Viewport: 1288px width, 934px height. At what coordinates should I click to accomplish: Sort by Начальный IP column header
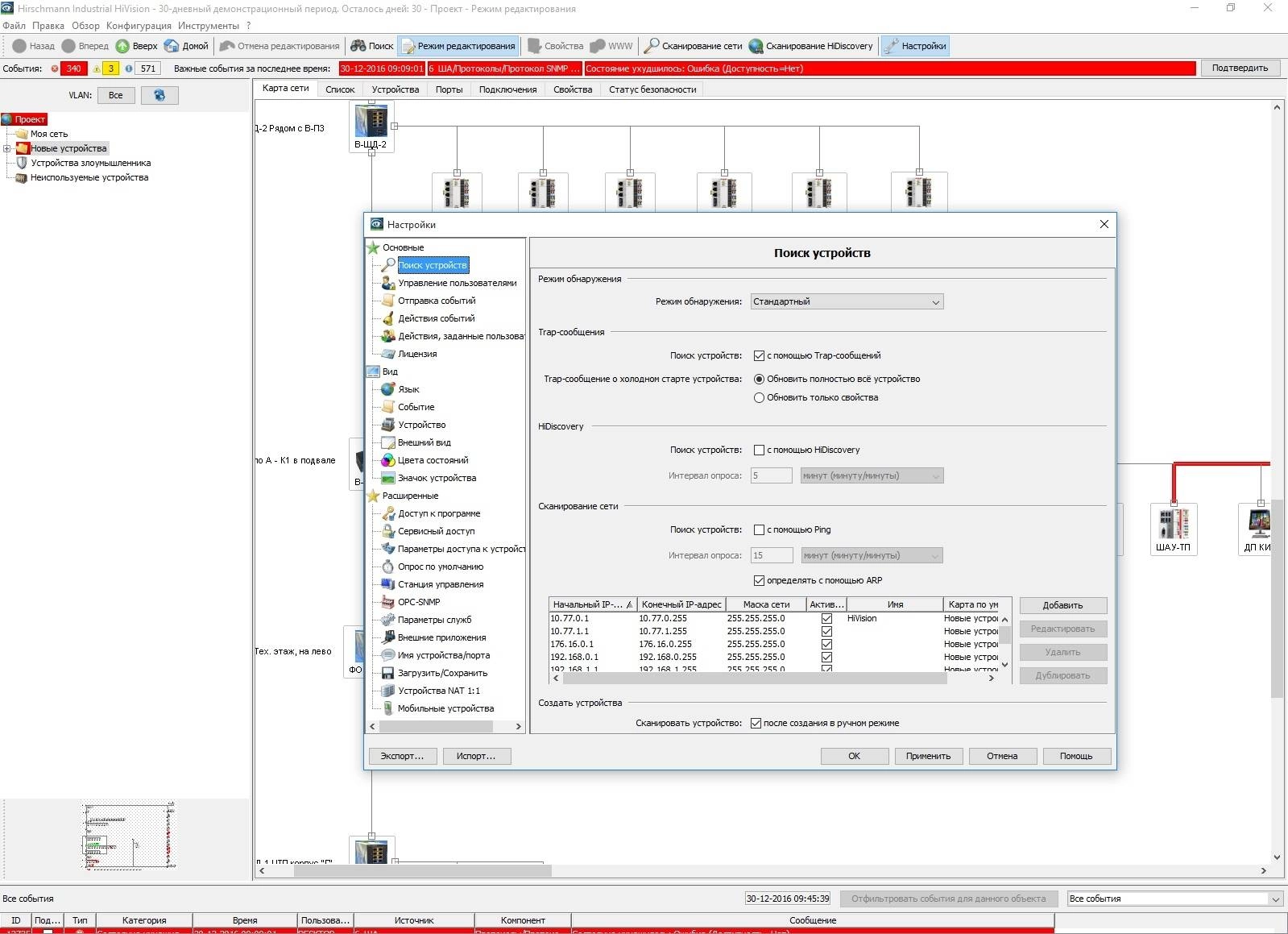pyautogui.click(x=592, y=604)
